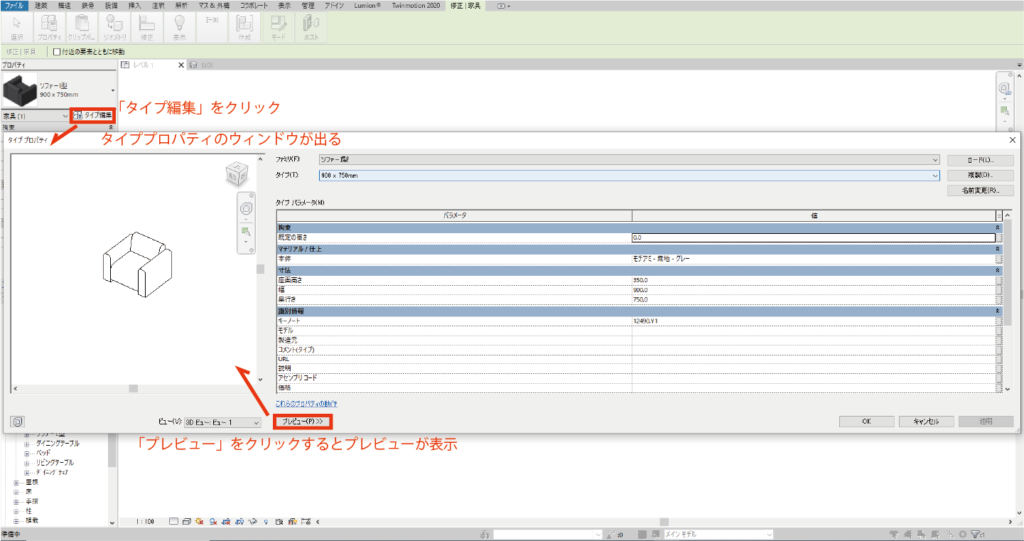1024x541 pixels.
Task: Expand the 床 node in project browser
Action: click(x=16, y=492)
